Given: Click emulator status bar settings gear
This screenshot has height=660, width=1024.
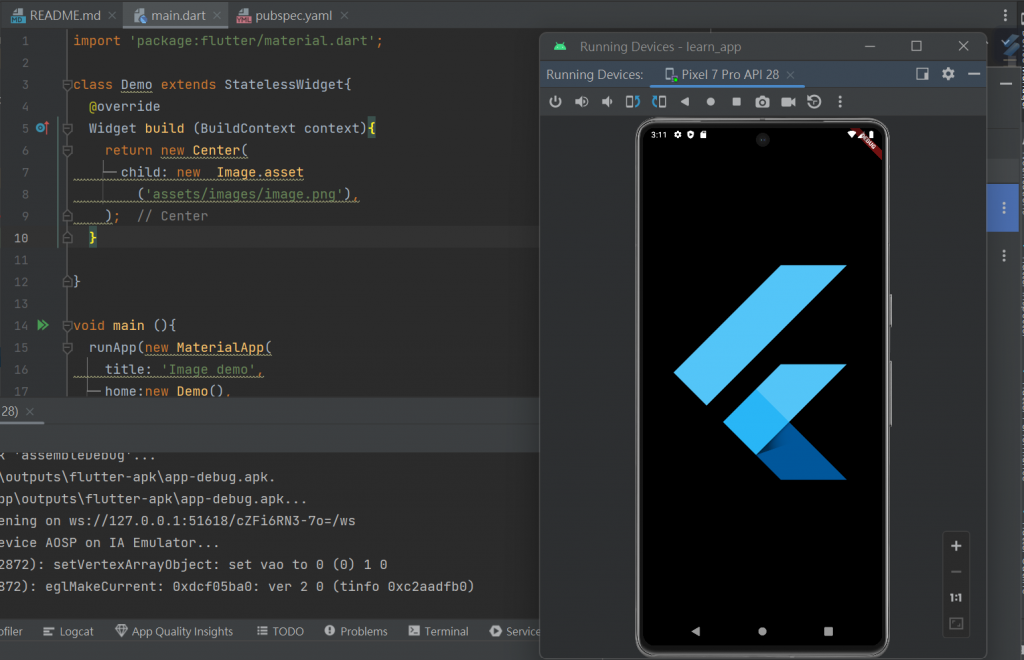Looking at the screenshot, I should (x=678, y=134).
